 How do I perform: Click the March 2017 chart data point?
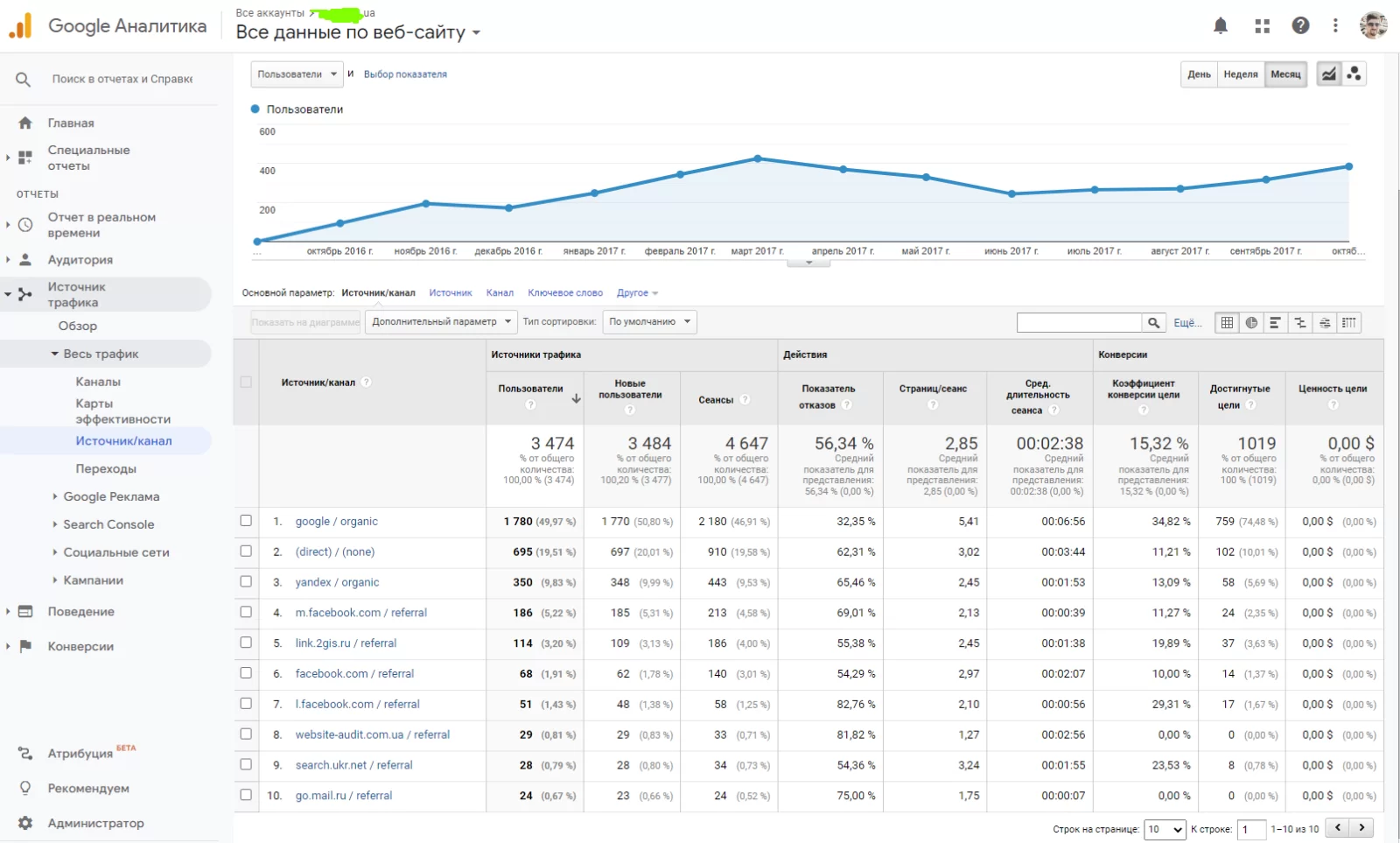[x=758, y=158]
